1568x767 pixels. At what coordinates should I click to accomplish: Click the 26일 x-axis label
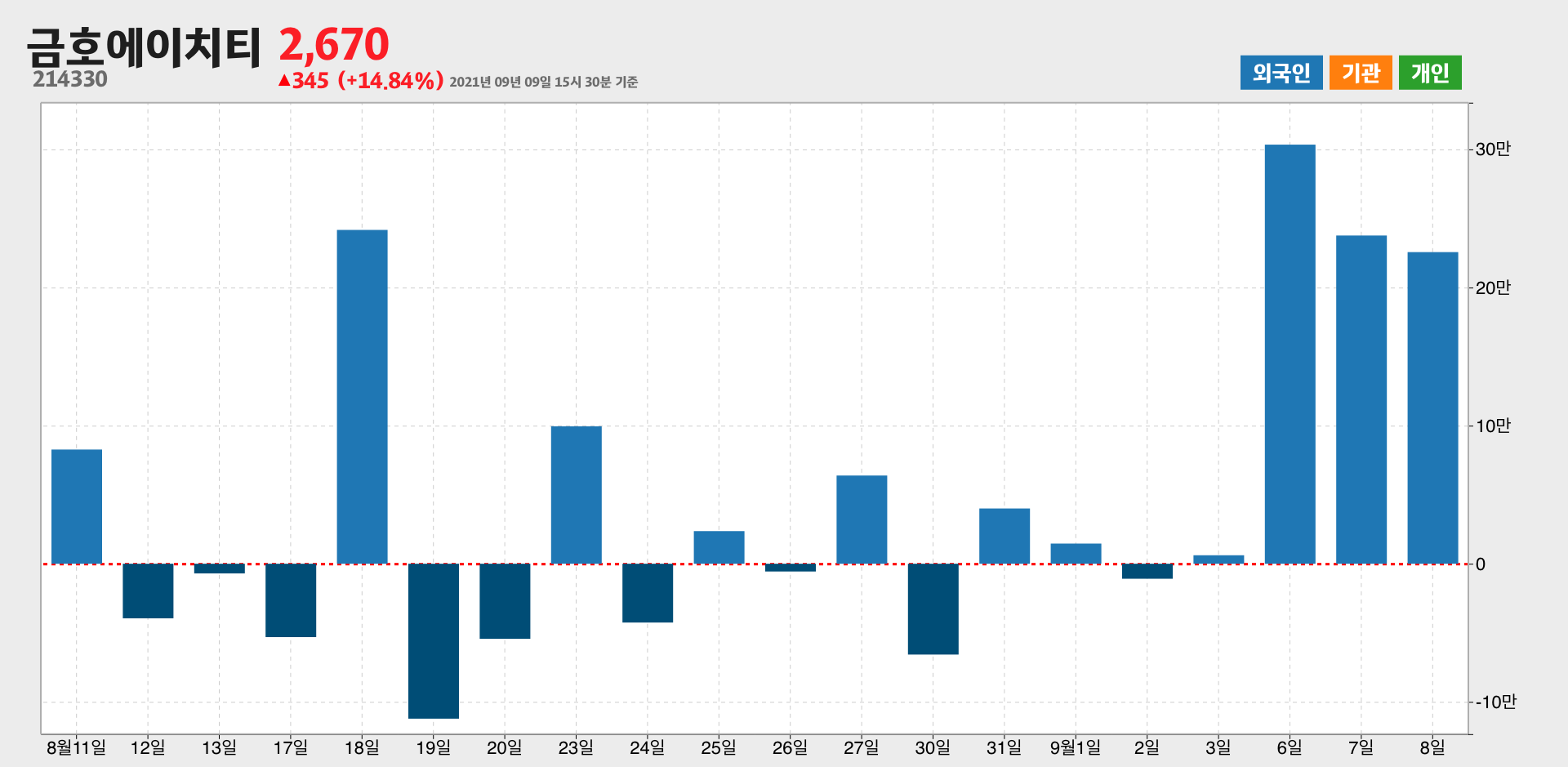point(791,747)
